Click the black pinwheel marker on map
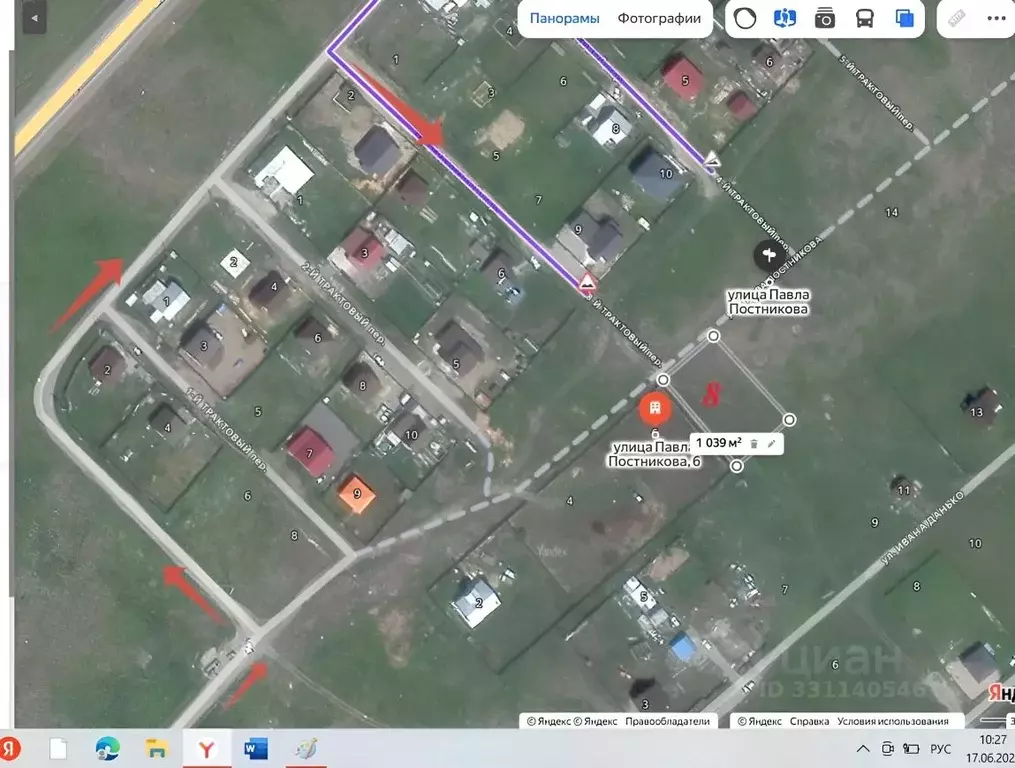1015x768 pixels. tap(769, 255)
